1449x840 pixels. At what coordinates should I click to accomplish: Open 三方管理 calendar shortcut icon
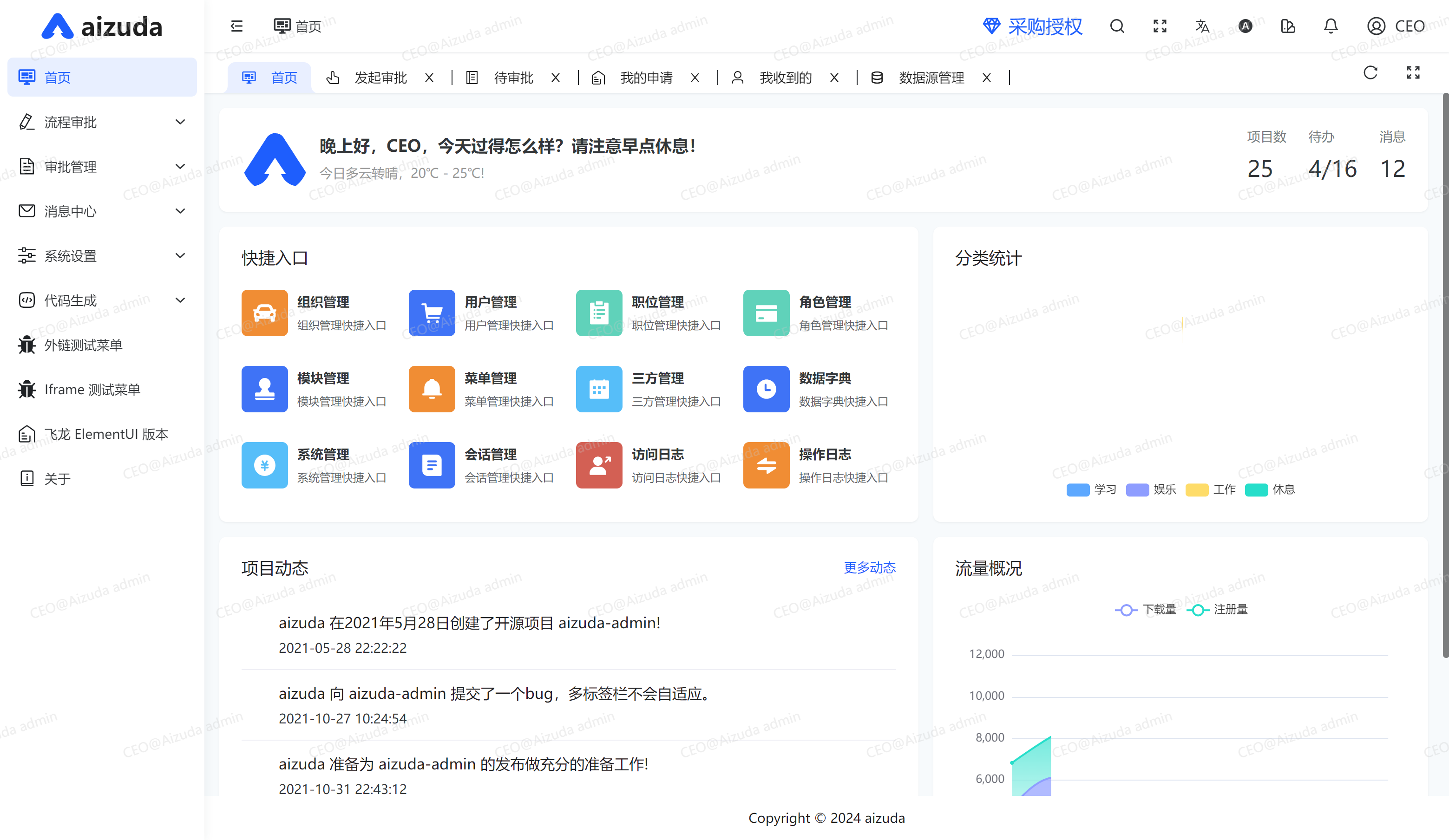pos(599,389)
